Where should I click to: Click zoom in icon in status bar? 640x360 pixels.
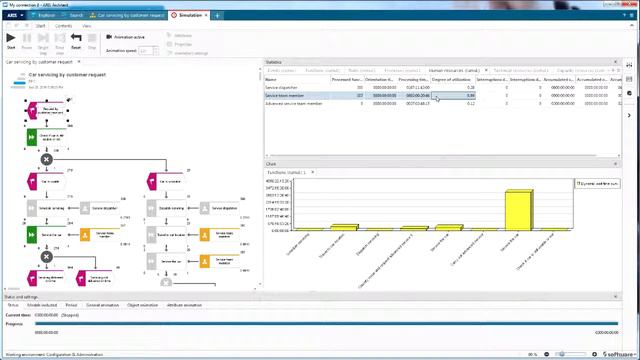pos(594,354)
